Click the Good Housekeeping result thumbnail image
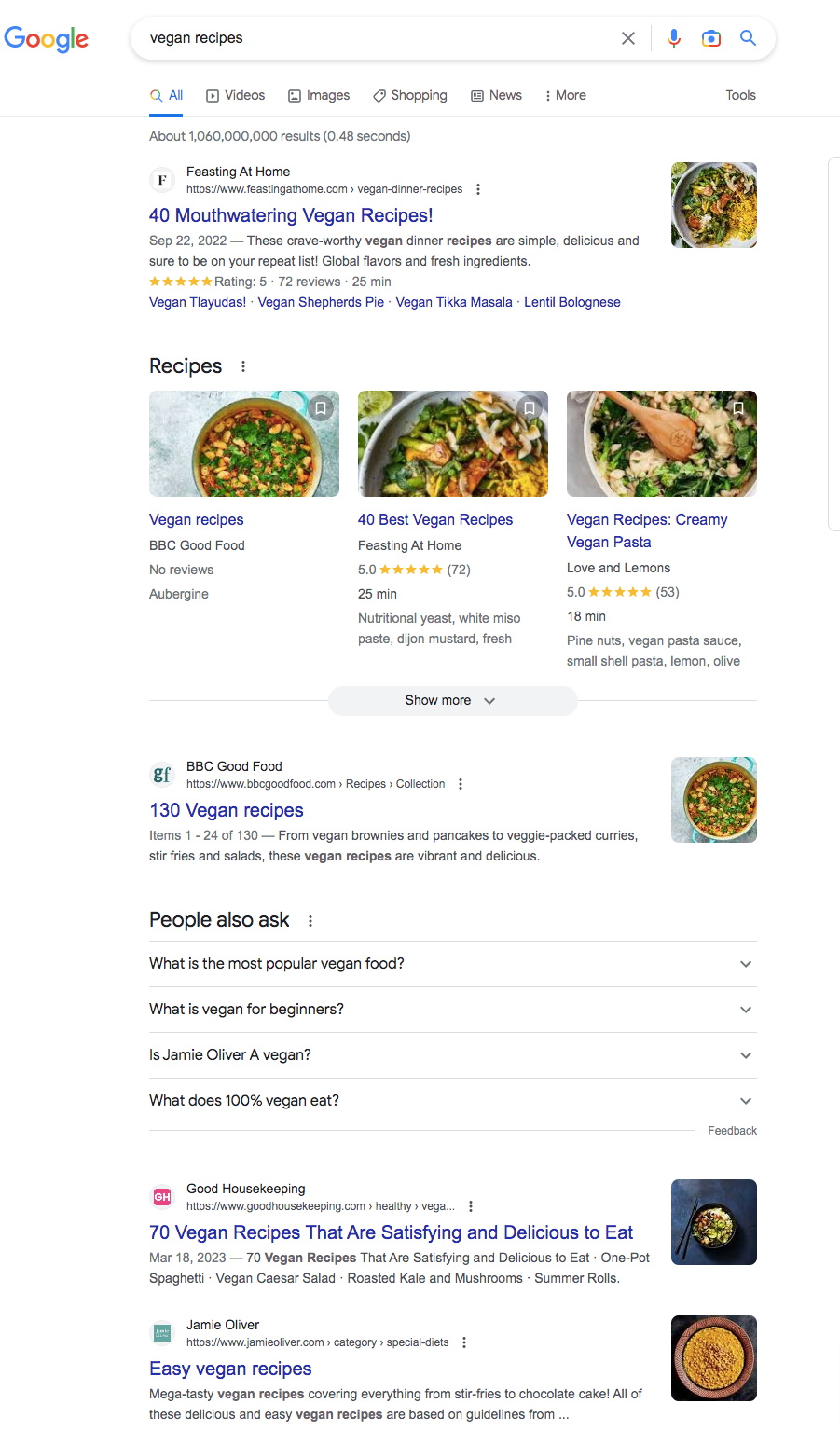Image resolution: width=840 pixels, height=1445 pixels. click(x=713, y=1222)
